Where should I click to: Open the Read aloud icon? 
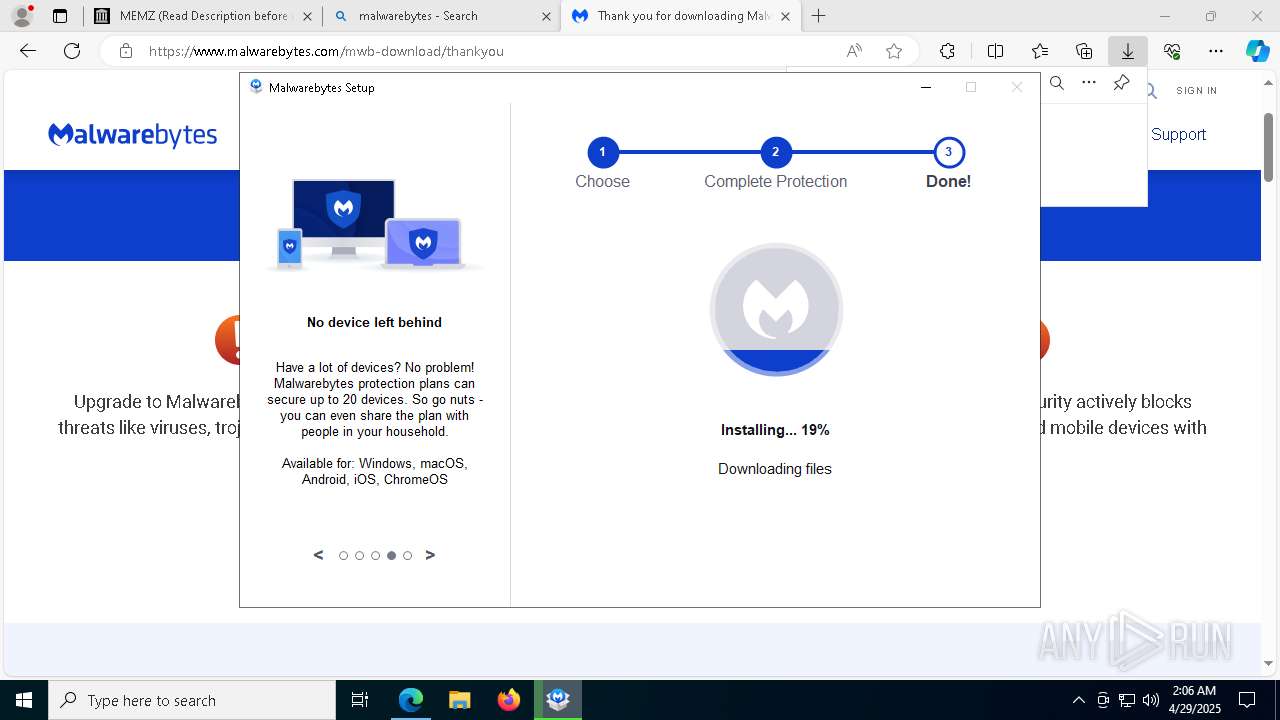[854, 51]
